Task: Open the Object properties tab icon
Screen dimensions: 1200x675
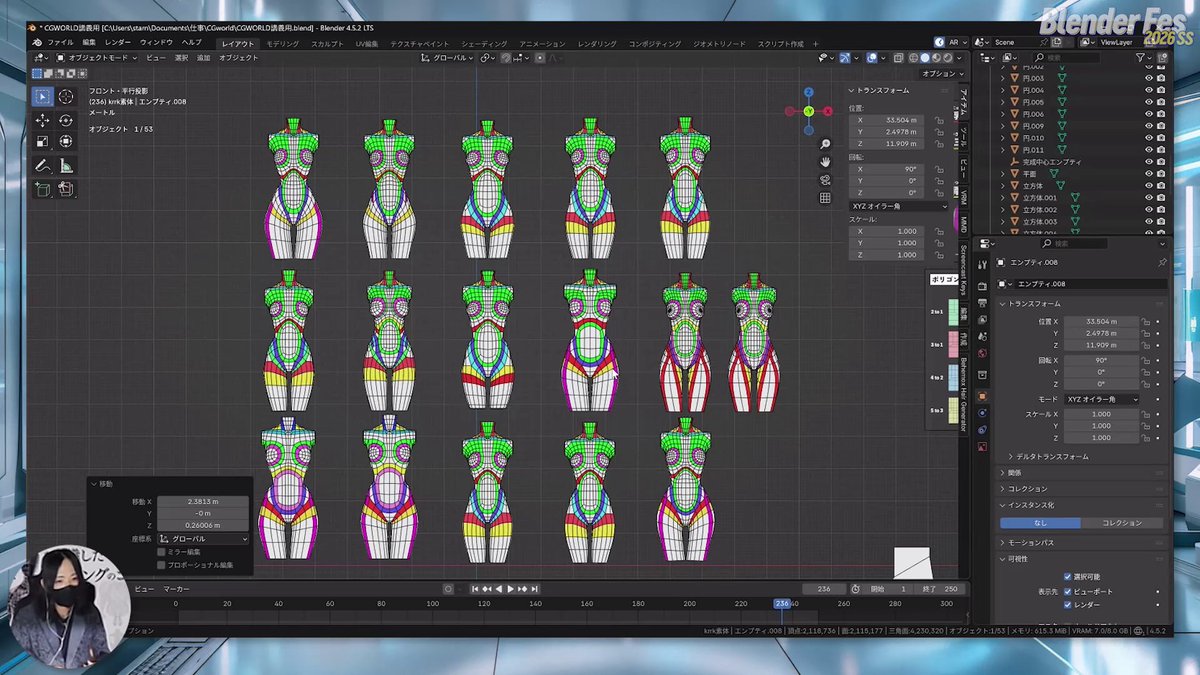Action: coord(982,396)
